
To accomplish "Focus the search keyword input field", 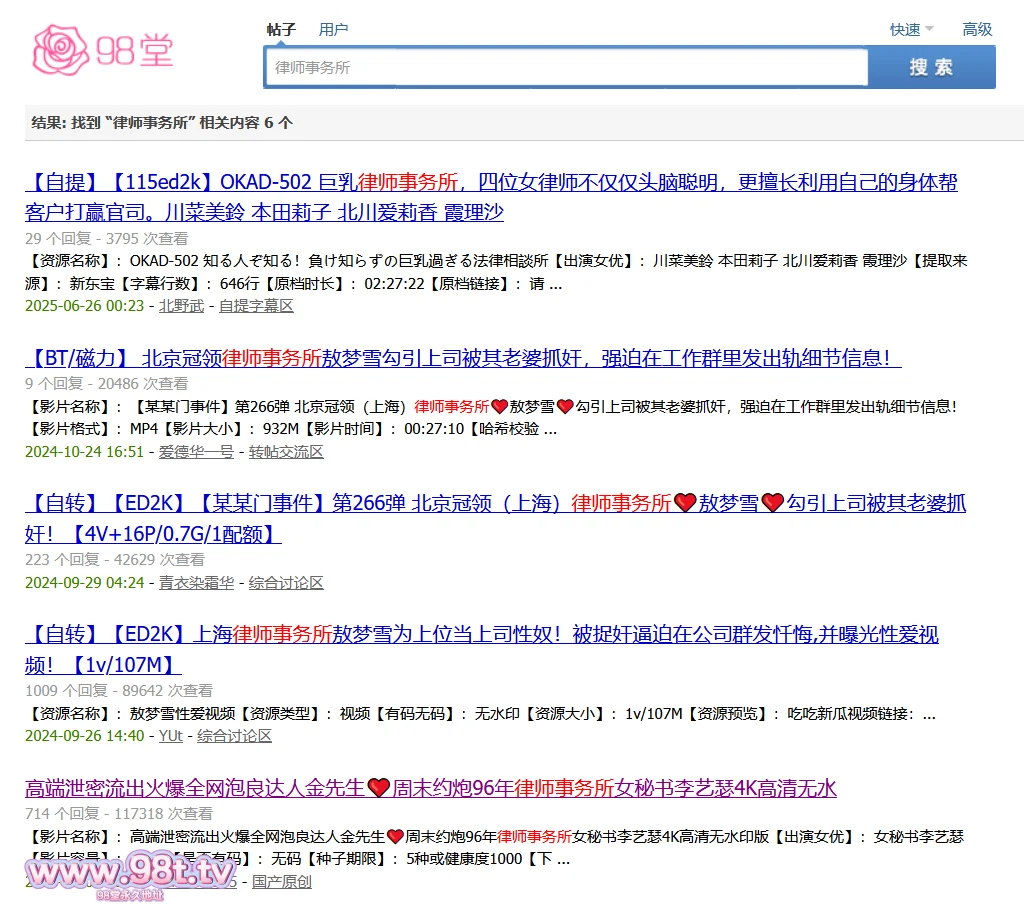I will coord(565,68).
